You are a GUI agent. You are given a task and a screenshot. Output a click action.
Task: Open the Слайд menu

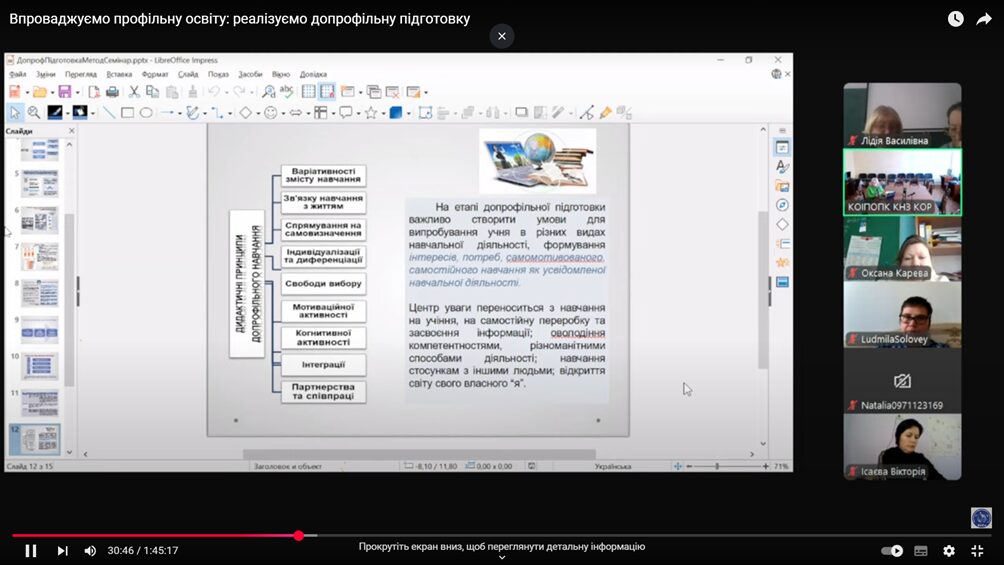188,74
